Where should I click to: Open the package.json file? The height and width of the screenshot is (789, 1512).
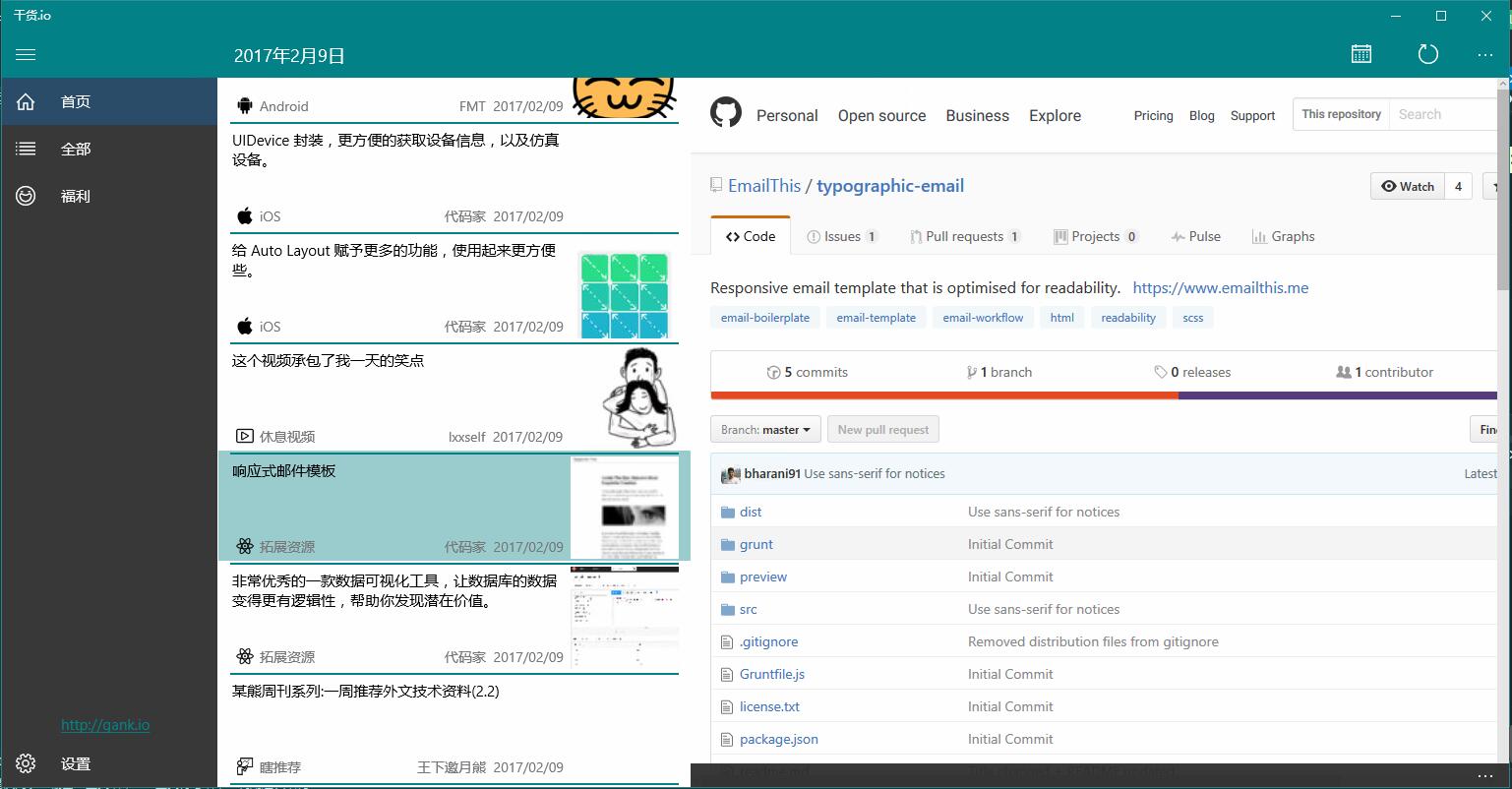click(779, 739)
